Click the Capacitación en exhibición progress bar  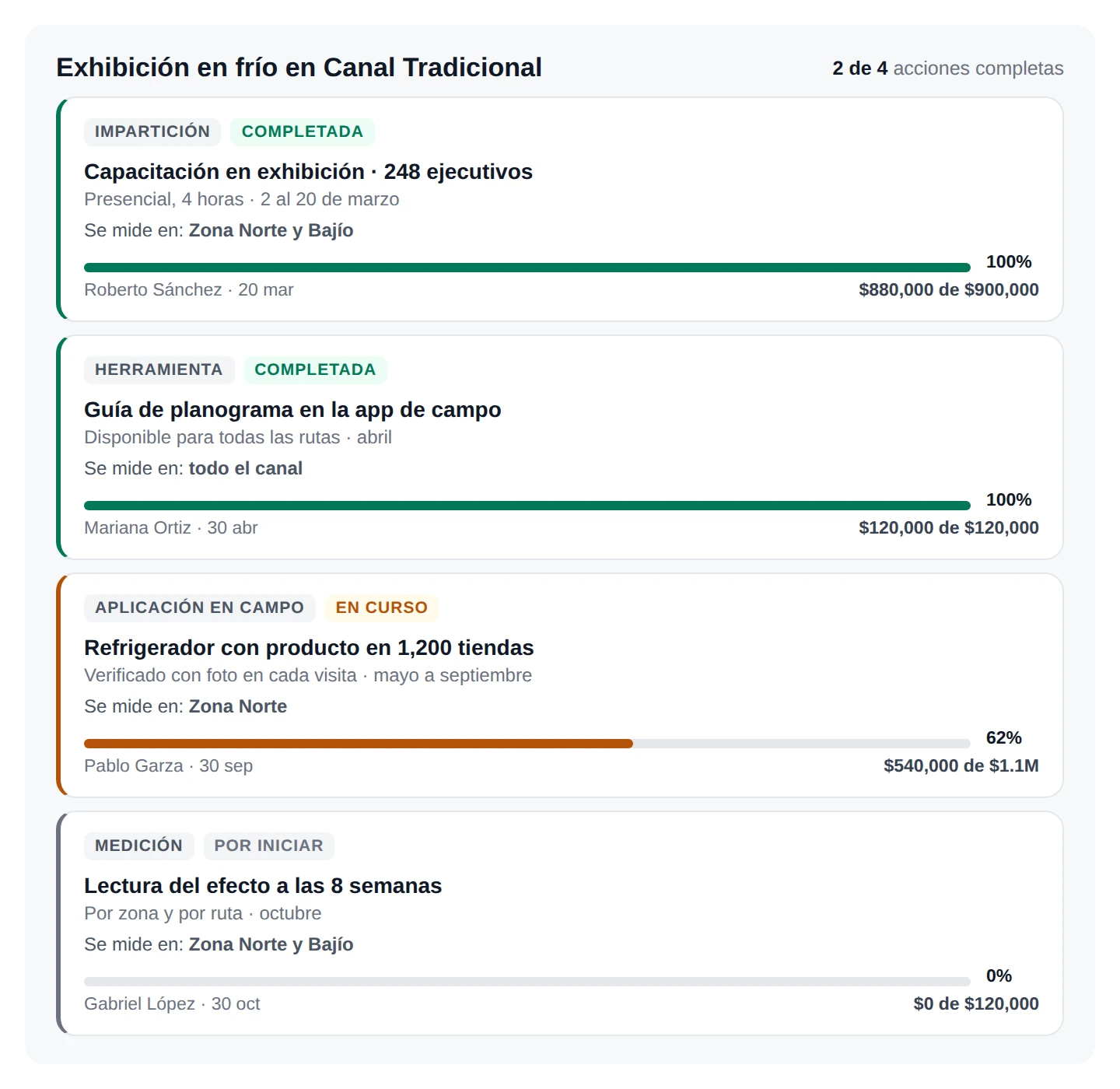coord(527,268)
